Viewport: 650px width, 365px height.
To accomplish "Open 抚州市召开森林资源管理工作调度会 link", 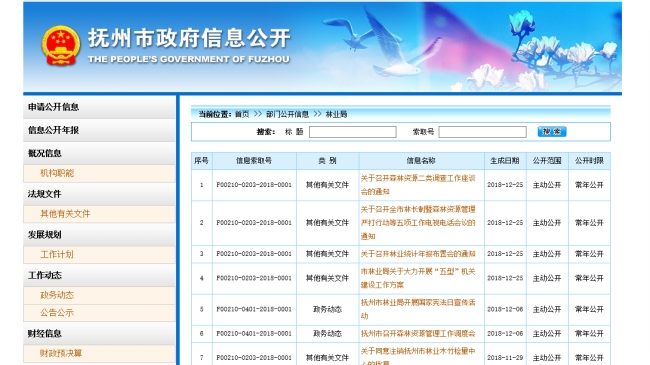I will pos(418,333).
